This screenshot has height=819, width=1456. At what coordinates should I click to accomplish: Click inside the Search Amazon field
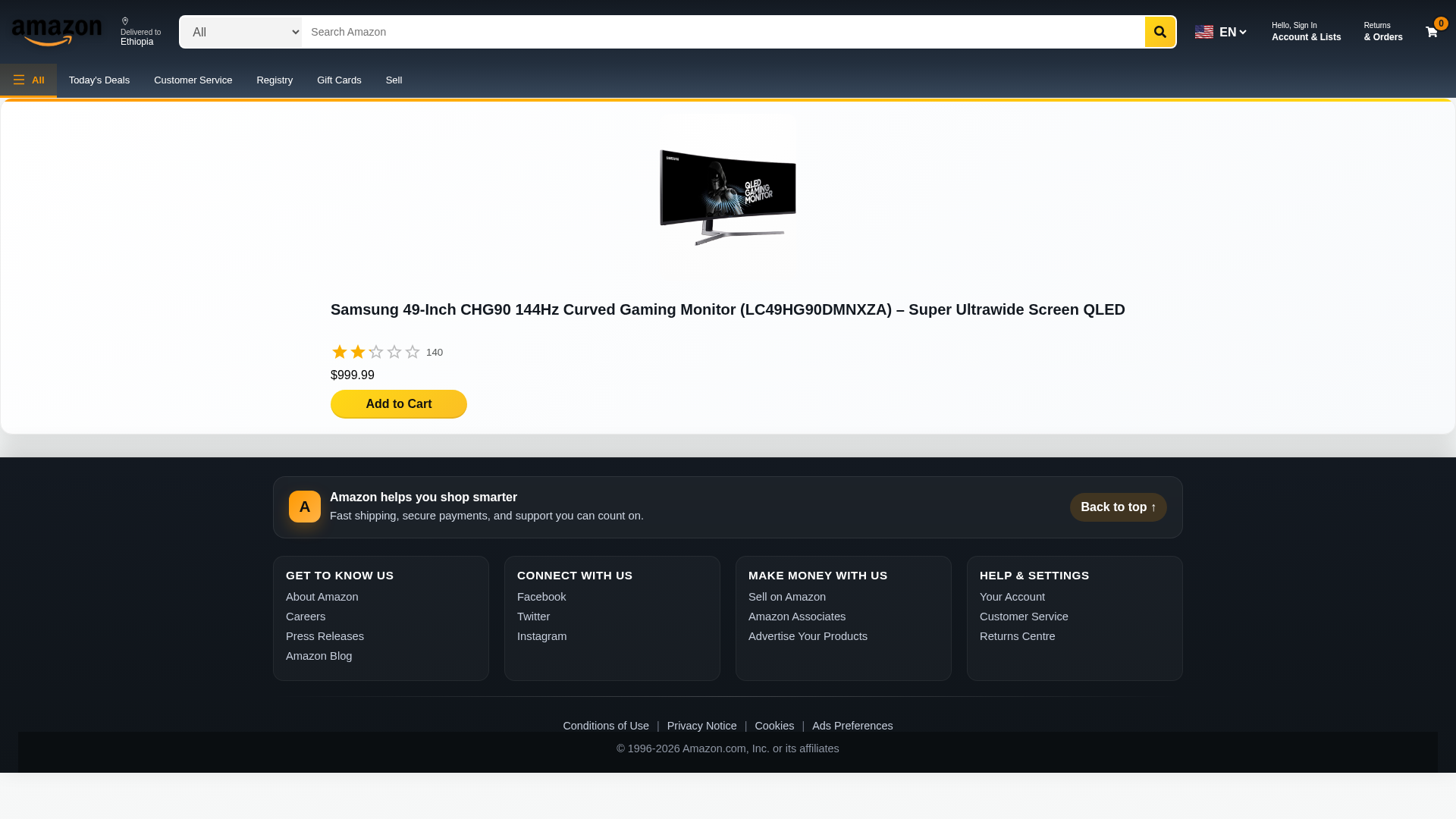point(723,32)
